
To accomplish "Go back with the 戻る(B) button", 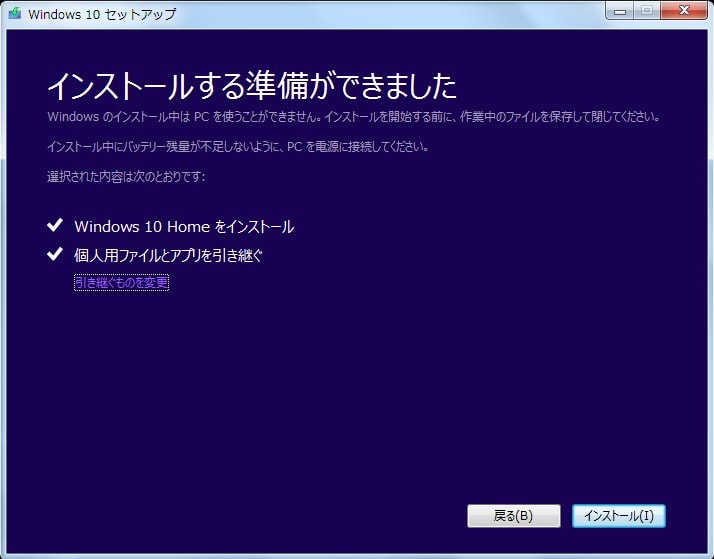I will [x=513, y=516].
